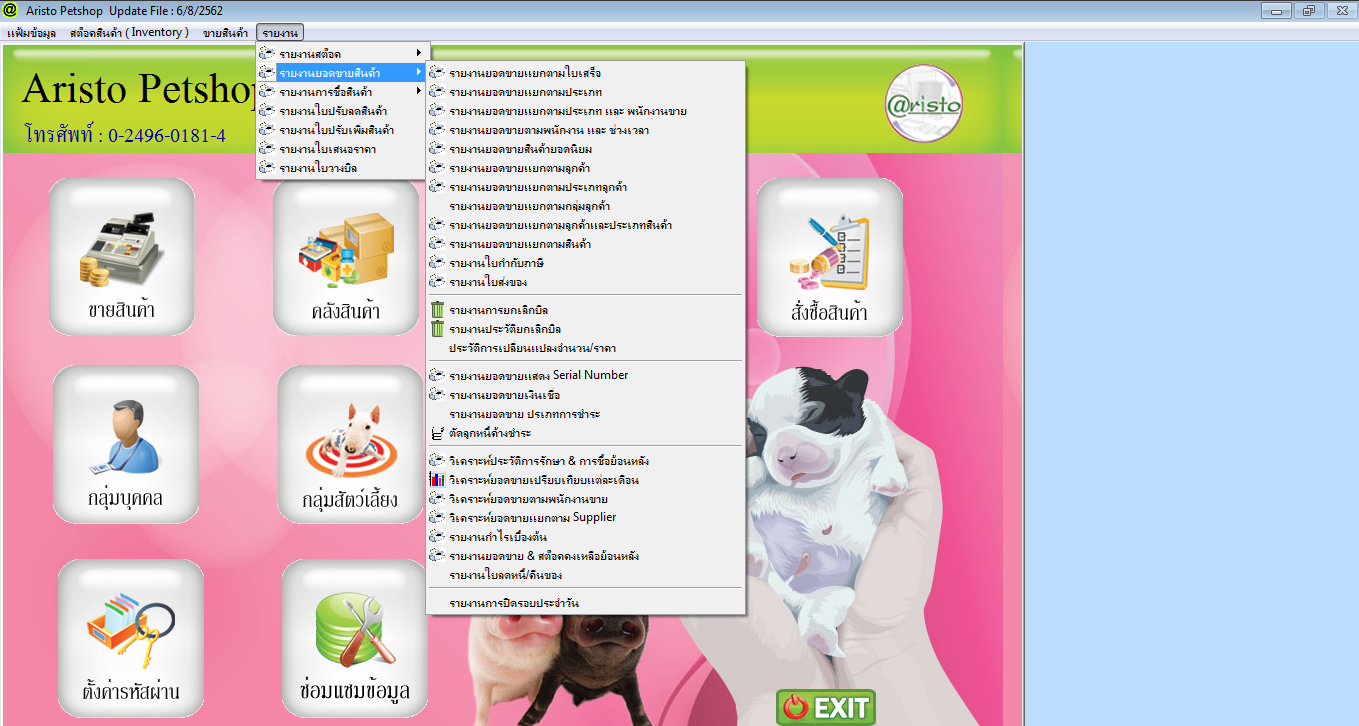Click printer icon beside รายงานใบกำกับภาษี

tap(437, 262)
